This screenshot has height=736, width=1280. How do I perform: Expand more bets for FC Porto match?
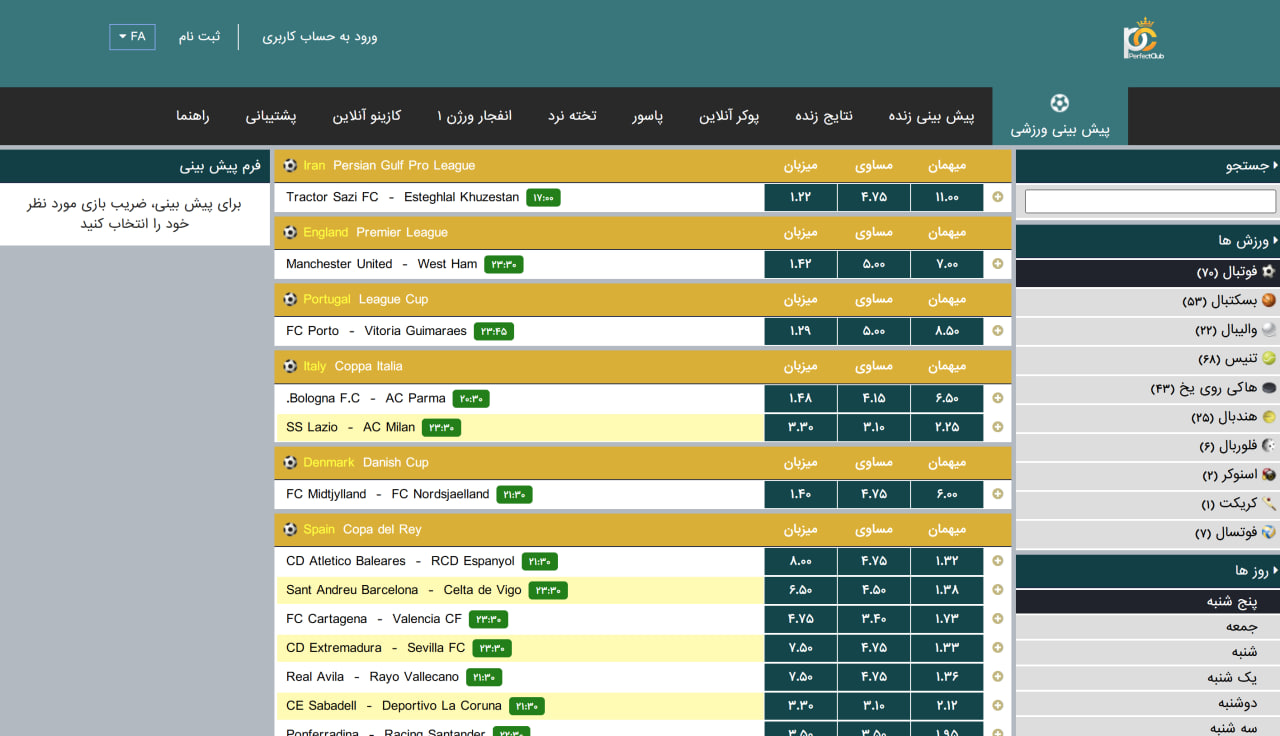pyautogui.click(x=997, y=331)
